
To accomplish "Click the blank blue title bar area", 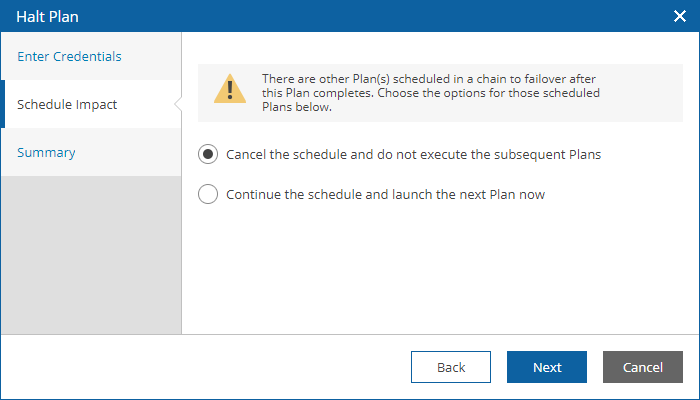I will coord(375,16).
